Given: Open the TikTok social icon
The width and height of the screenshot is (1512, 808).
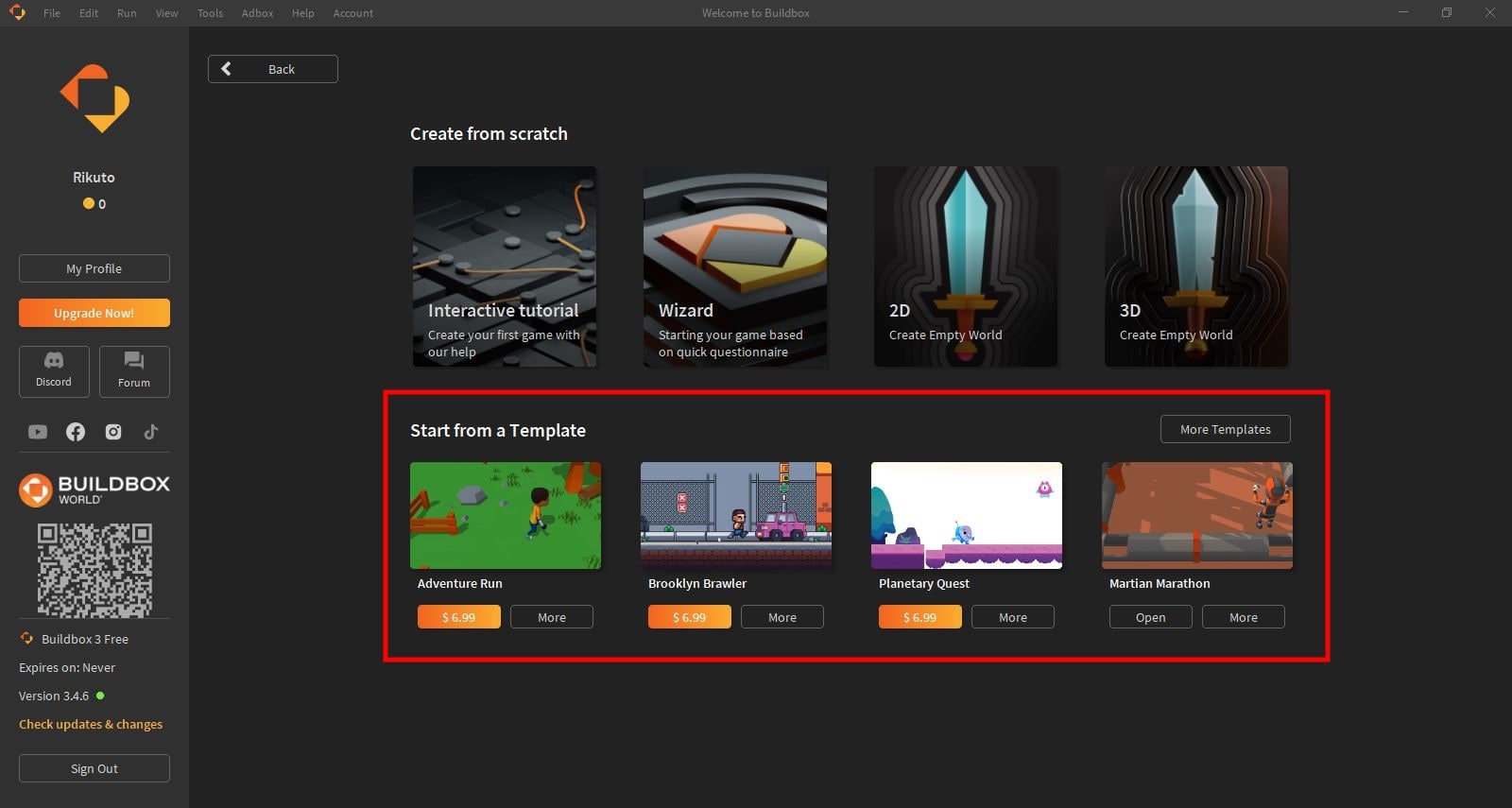Looking at the screenshot, I should coord(151,432).
